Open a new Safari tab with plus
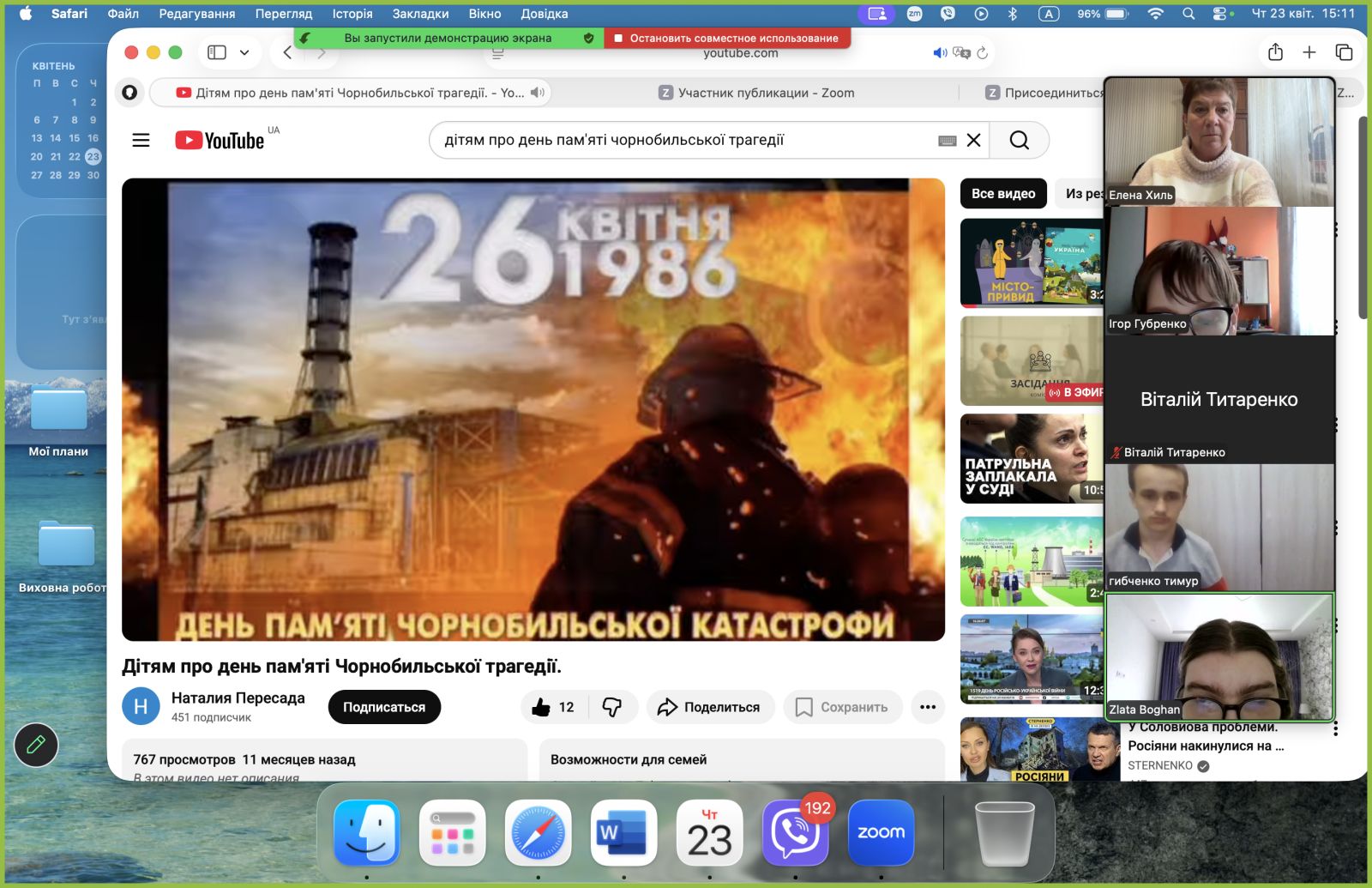 [x=1309, y=52]
